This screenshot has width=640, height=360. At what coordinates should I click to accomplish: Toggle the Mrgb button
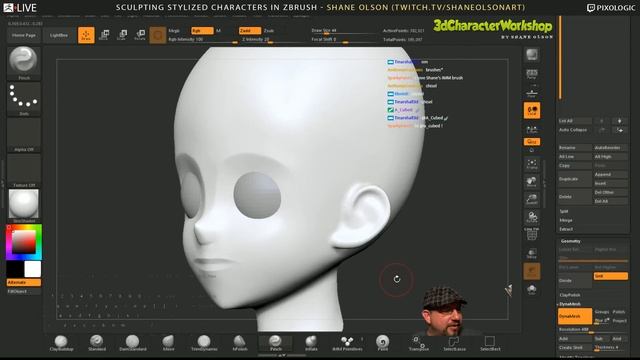click(174, 31)
